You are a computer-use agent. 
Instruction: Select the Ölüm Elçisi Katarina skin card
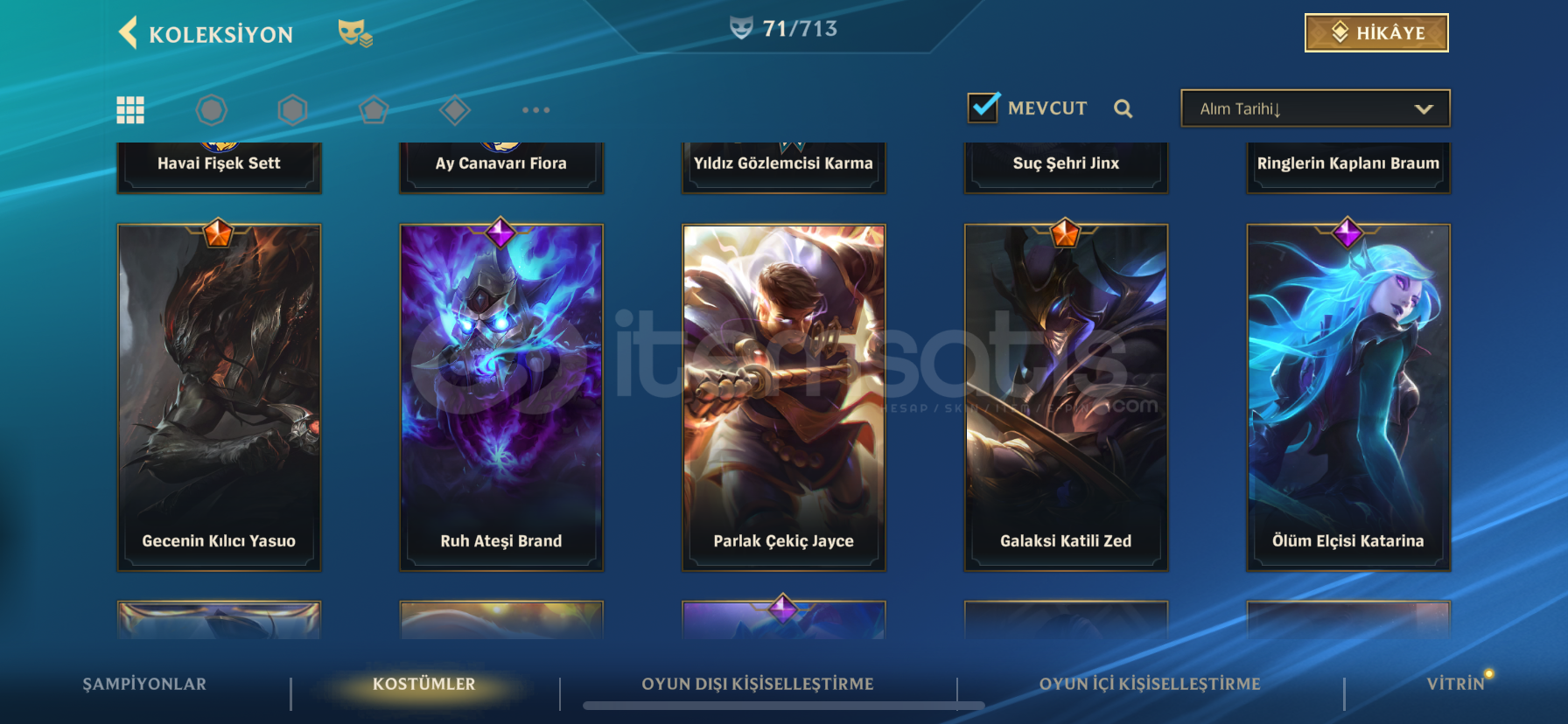pyautogui.click(x=1348, y=398)
